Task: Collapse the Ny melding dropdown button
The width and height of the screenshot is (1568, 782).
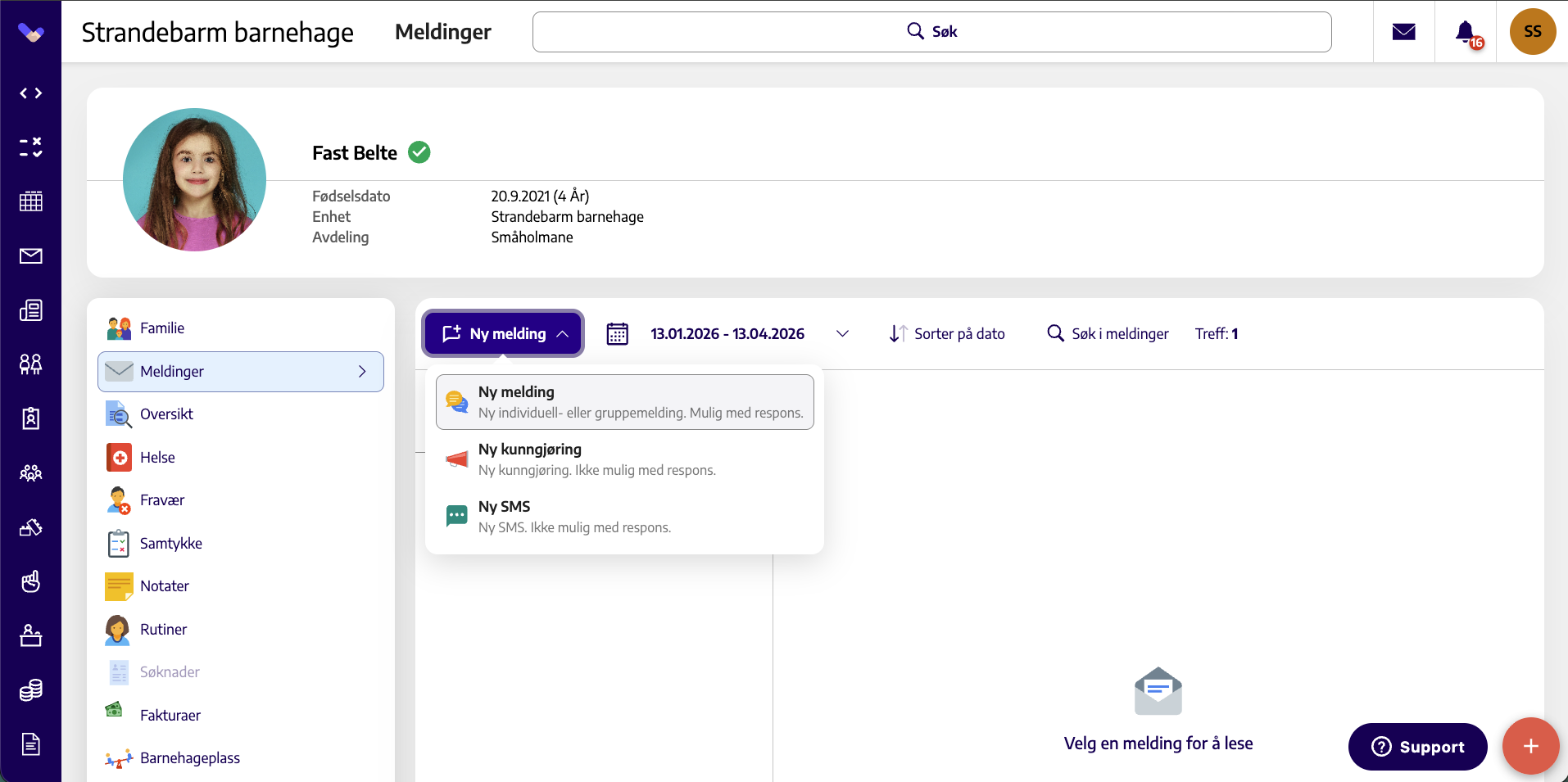Action: (503, 334)
